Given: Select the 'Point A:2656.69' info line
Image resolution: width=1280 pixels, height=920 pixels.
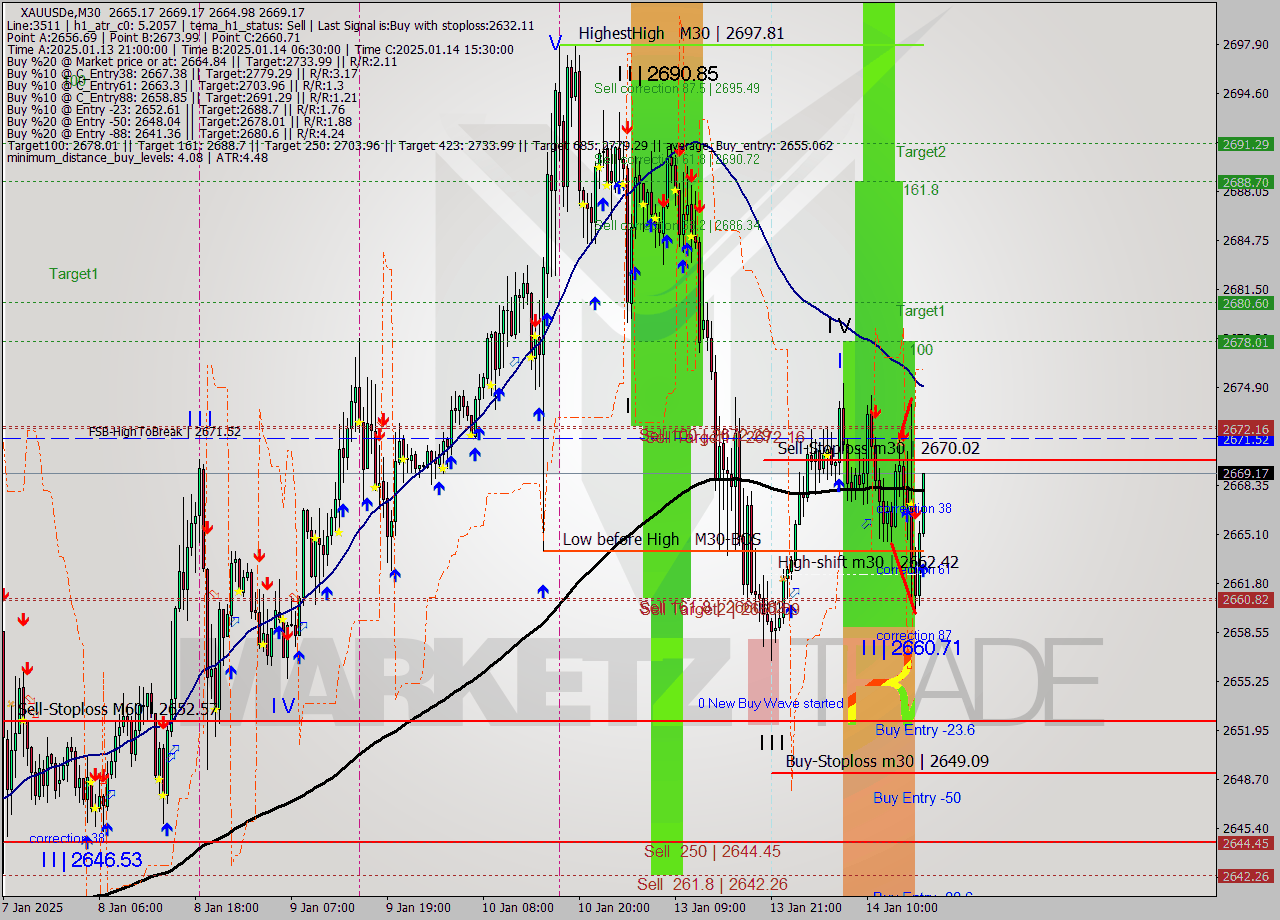Looking at the screenshot, I should pyautogui.click(x=153, y=37).
